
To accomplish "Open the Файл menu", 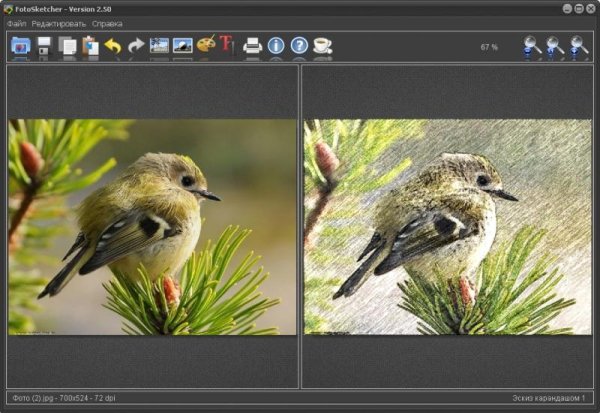I will point(16,24).
